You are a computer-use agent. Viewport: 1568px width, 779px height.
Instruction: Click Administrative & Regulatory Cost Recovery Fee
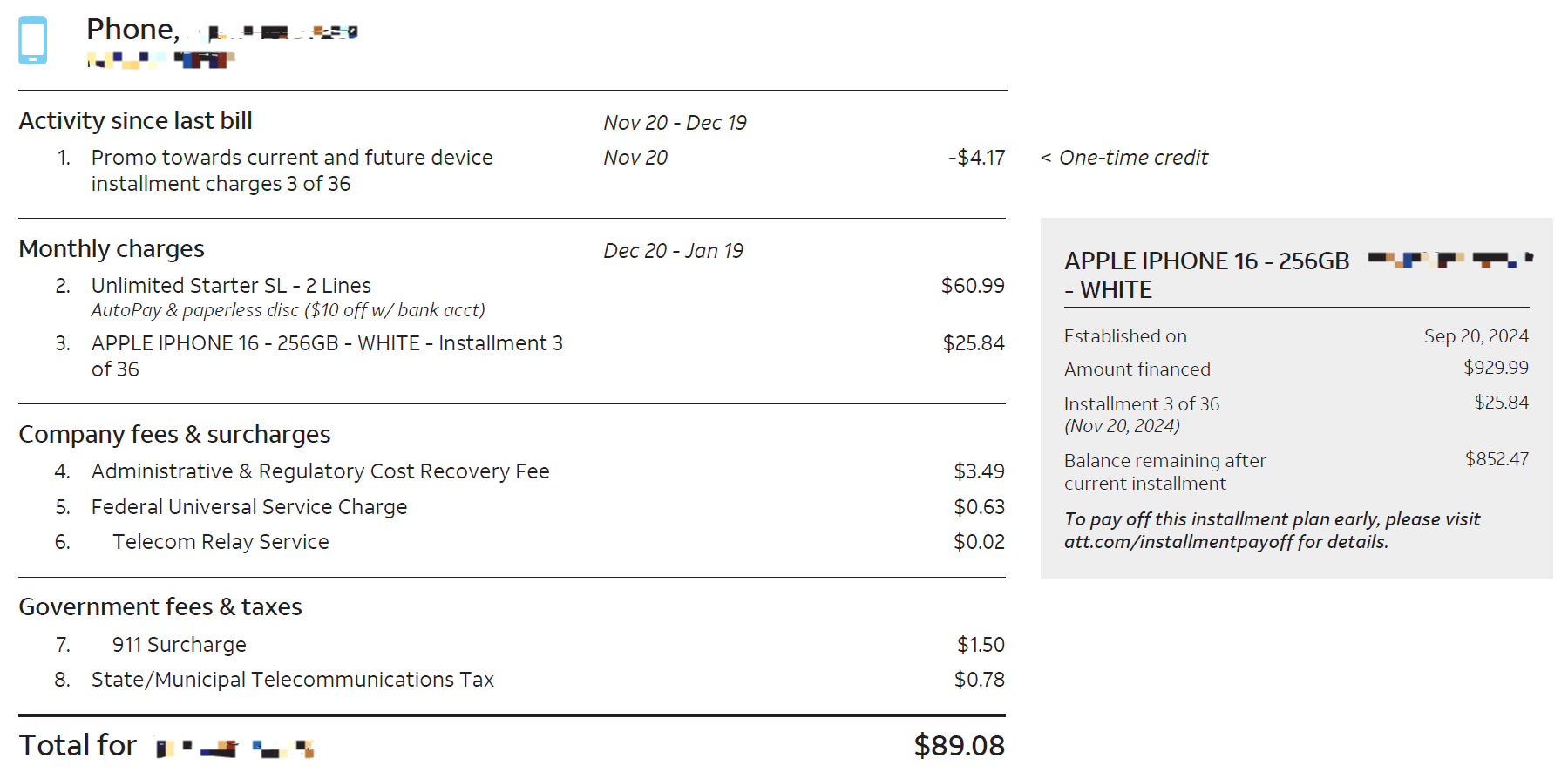click(x=320, y=471)
